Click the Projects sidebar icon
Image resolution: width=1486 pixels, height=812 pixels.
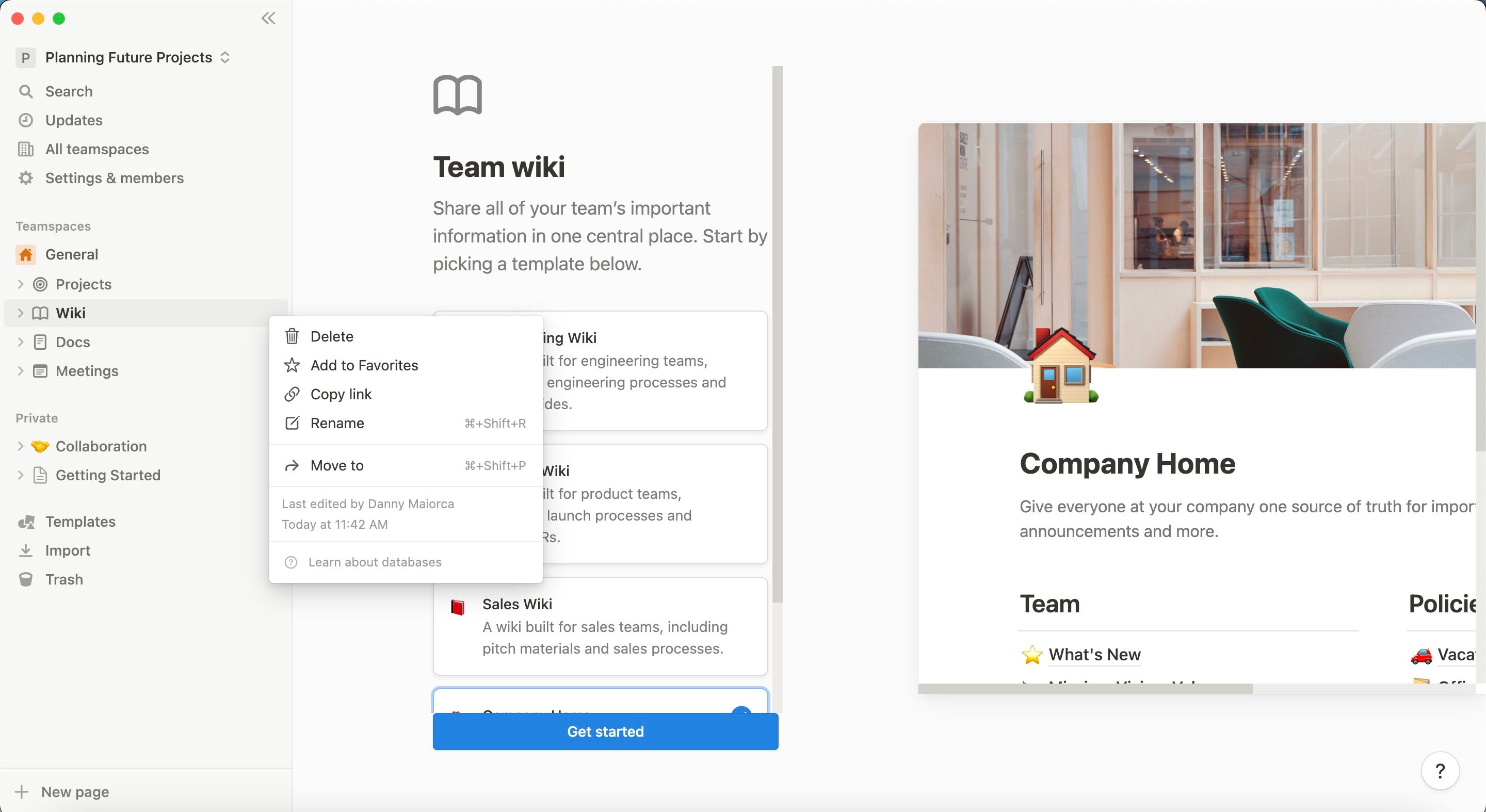[40, 284]
